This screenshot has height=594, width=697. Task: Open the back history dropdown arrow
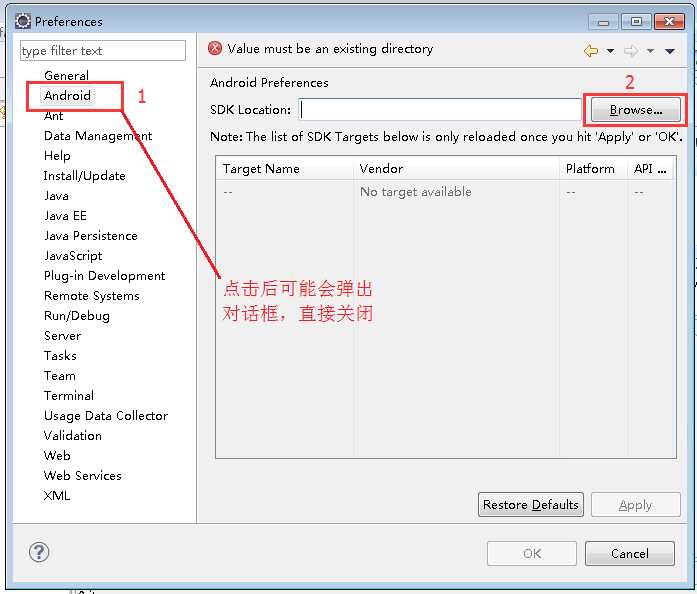coord(610,51)
